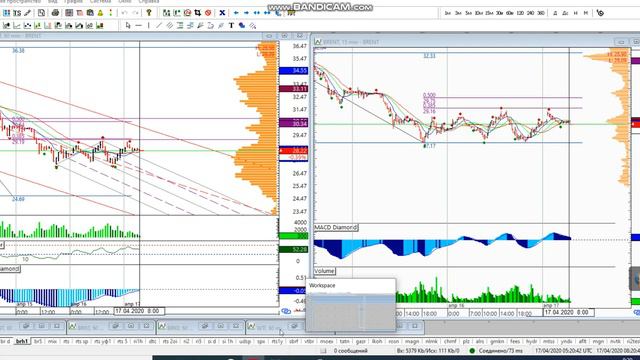Open the tatn workspace tab

344,341
